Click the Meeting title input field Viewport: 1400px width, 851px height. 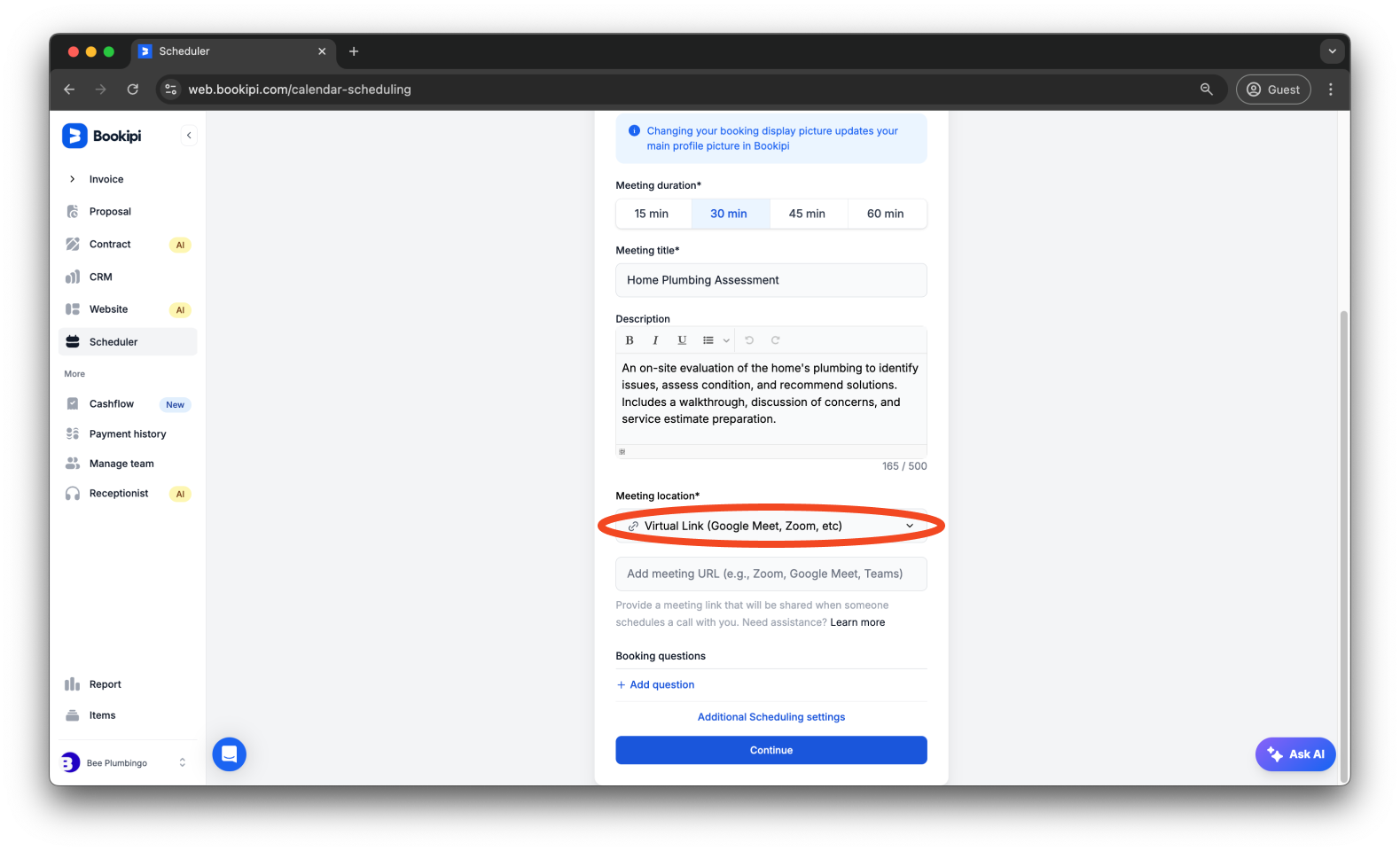click(x=771, y=280)
